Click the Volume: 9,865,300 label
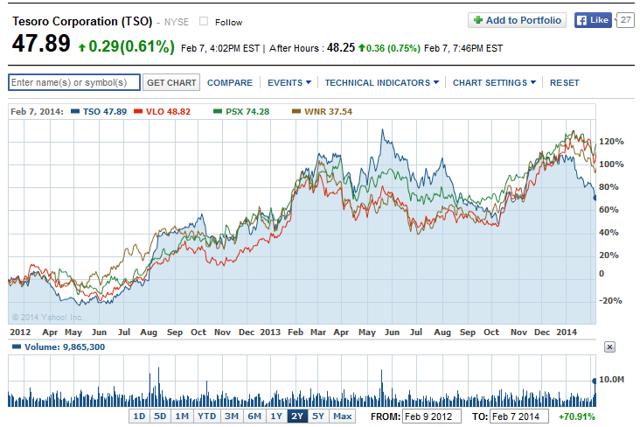The image size is (640, 427). pos(64,347)
